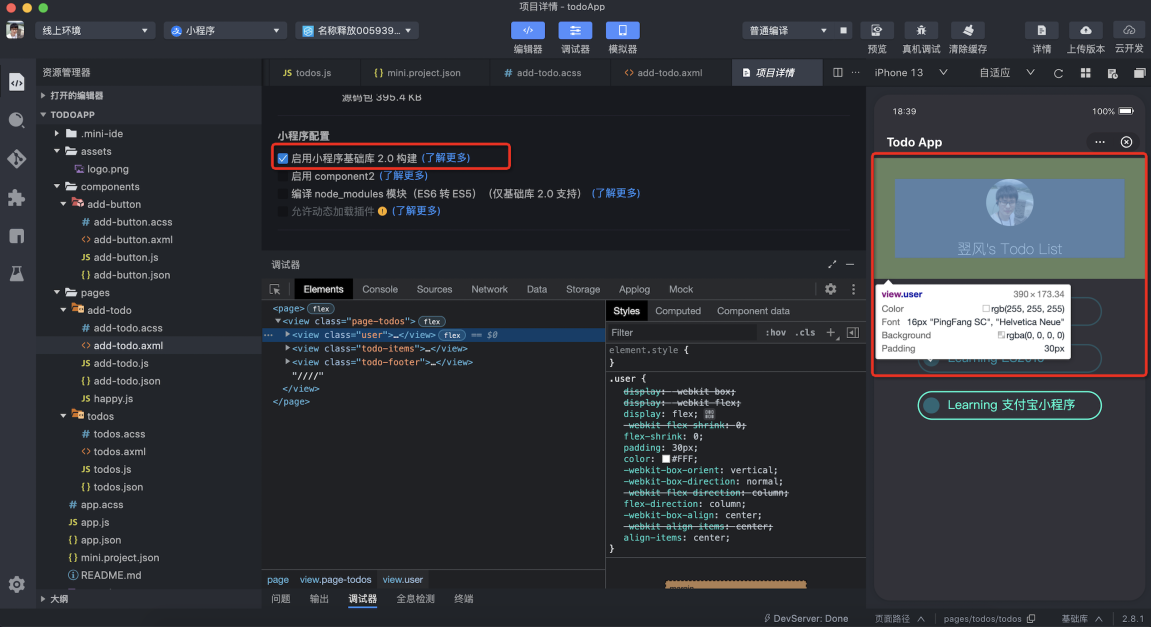Viewport: 1151px width, 627px height.
Task: Open the debugger's vertical three-dot menu
Action: click(x=853, y=289)
